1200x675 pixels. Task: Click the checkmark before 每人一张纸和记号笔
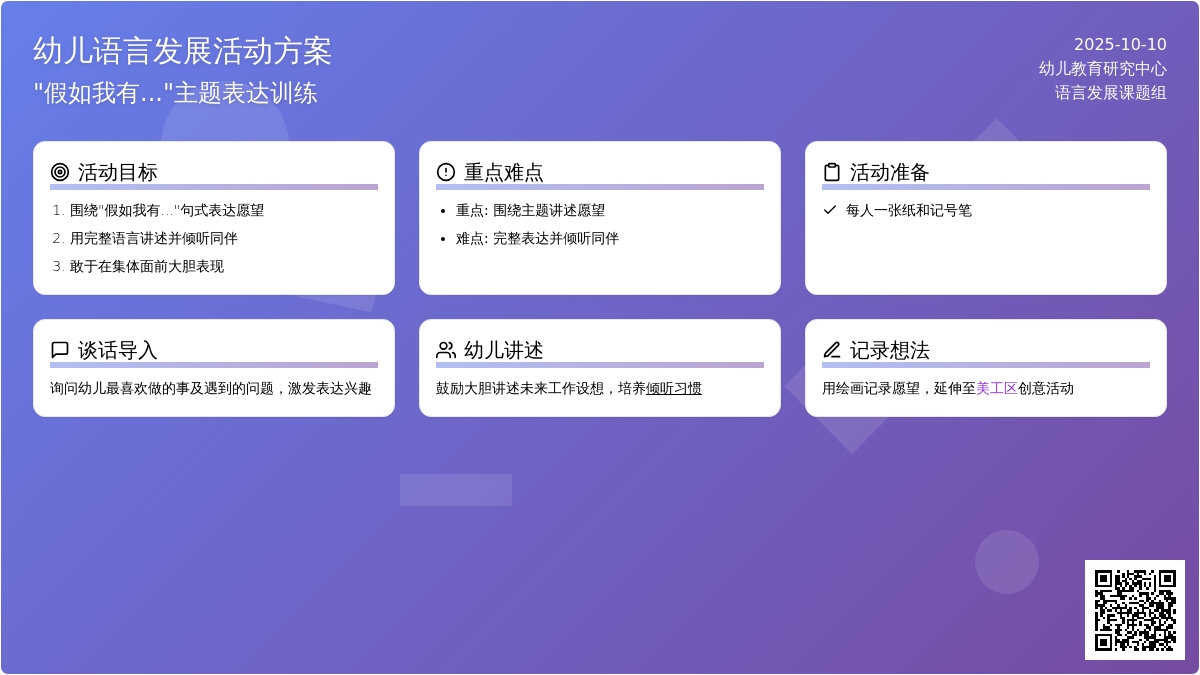click(830, 210)
